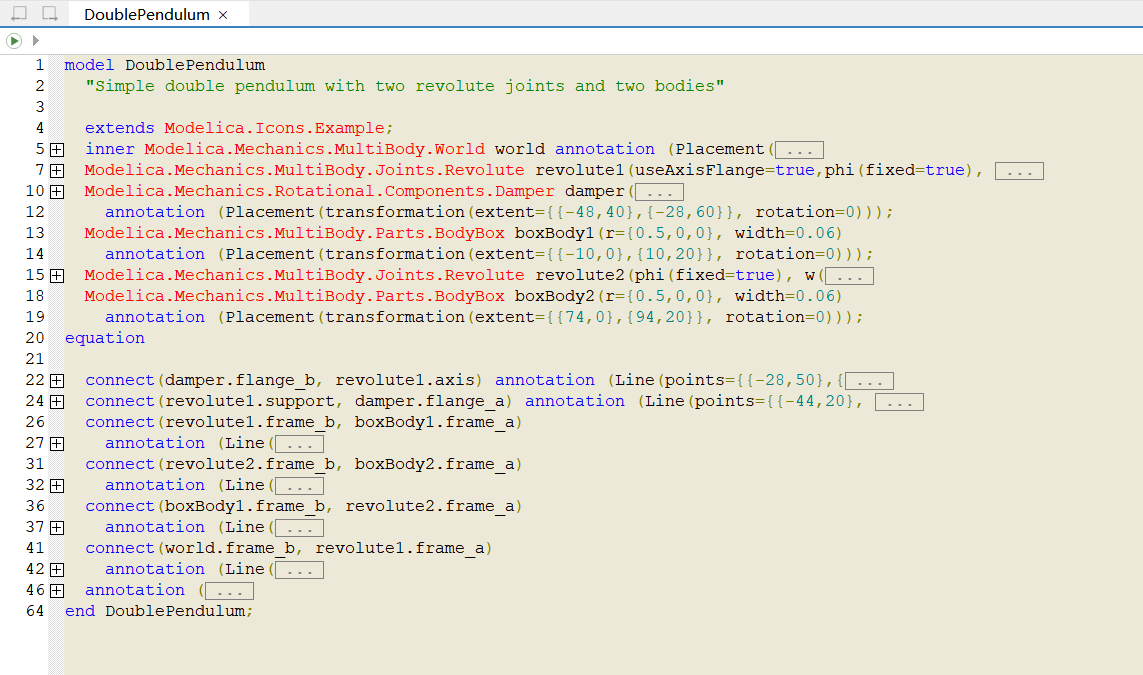Click 'world.frame_b' in the connect on line 41
Viewport: 1143px width, 675px height.
tap(229, 548)
